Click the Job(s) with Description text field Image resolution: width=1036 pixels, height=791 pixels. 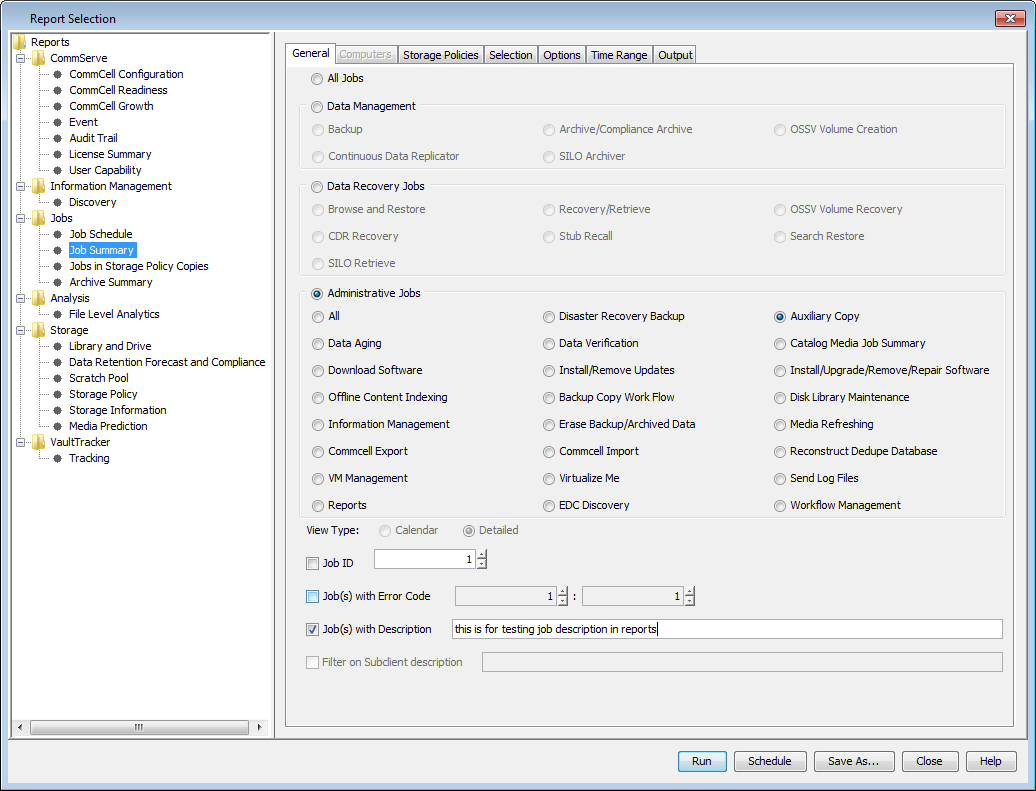(x=727, y=629)
